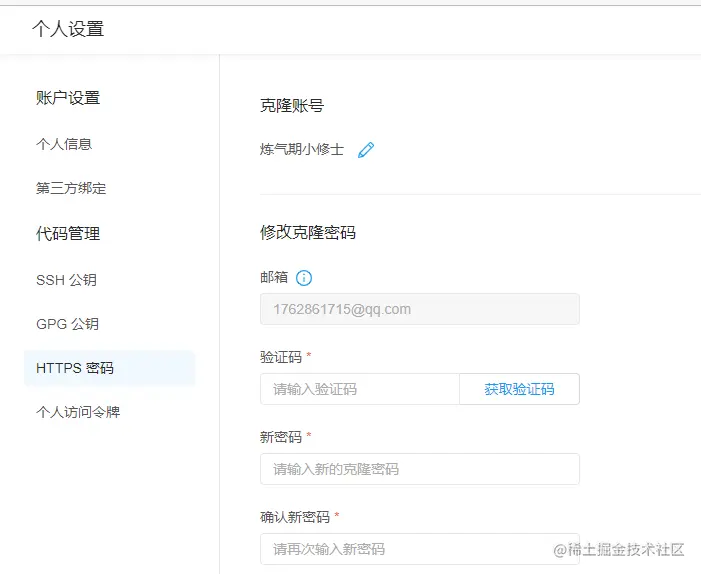Click the pencil edit icon beside clone account name
This screenshot has height=574, width=701.
[x=366, y=150]
